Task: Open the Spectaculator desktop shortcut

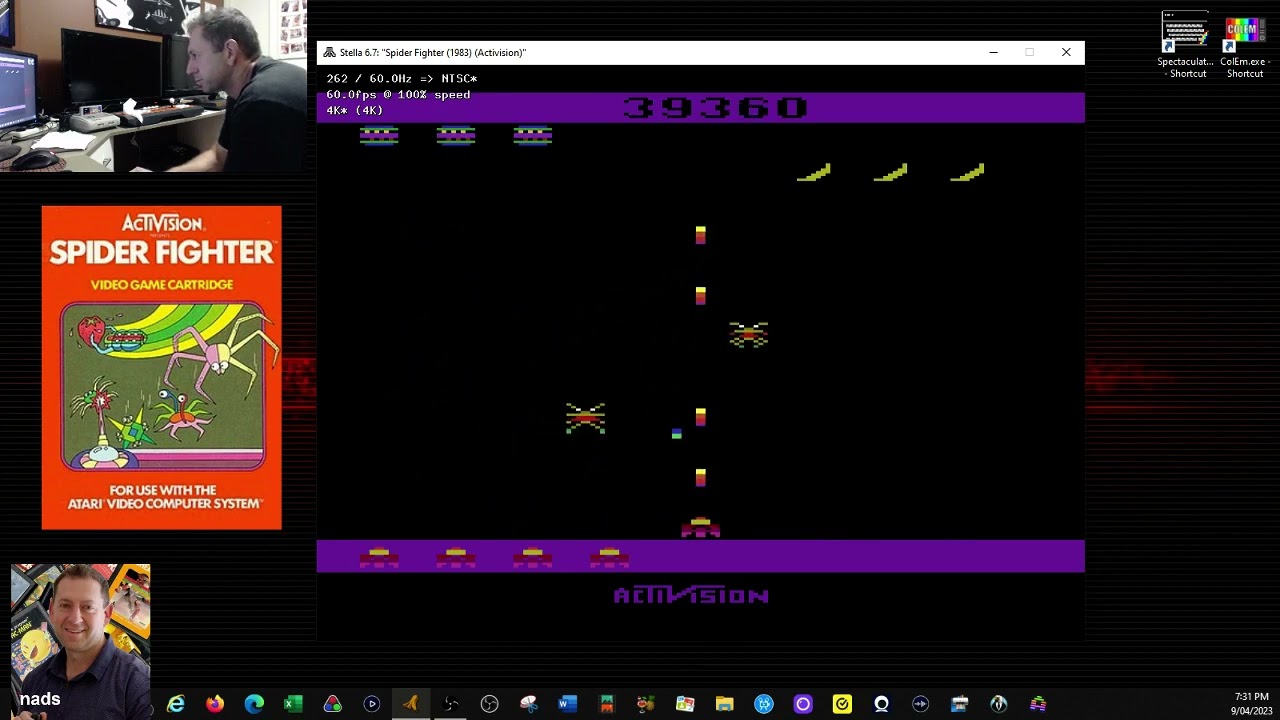Action: click(x=1185, y=46)
